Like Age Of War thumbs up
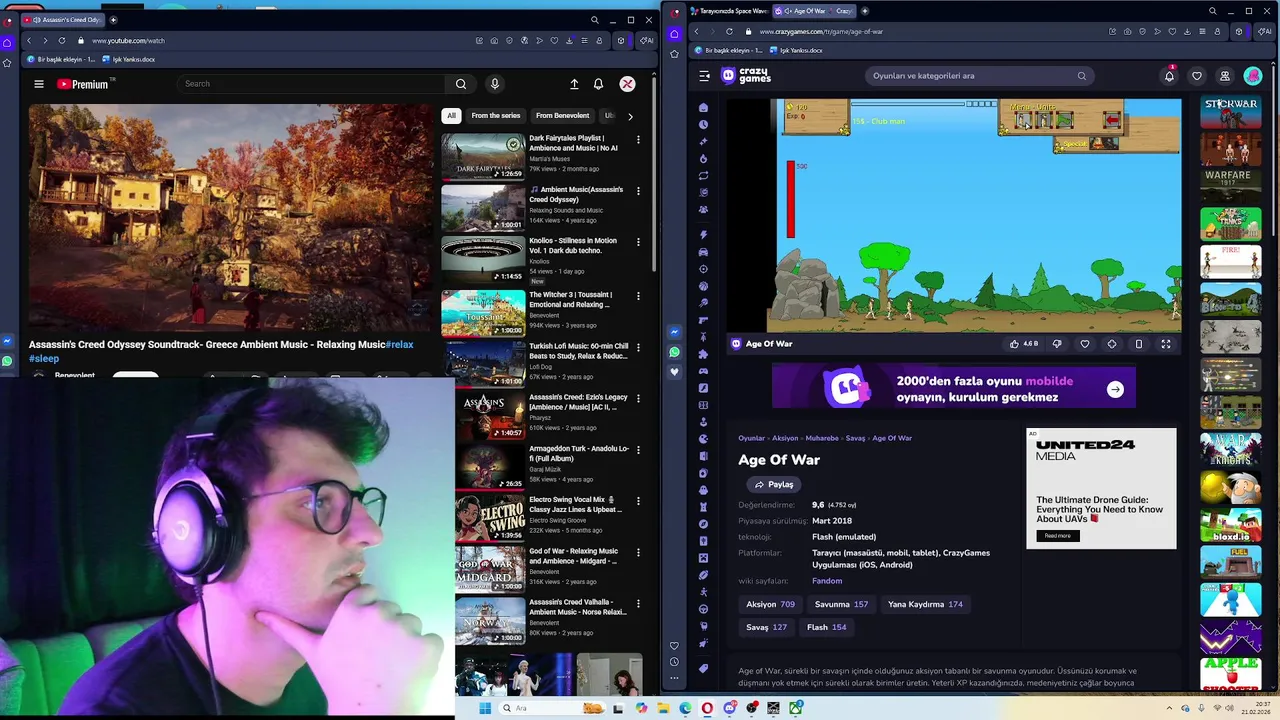Viewport: 1280px width, 720px height. (x=1023, y=344)
